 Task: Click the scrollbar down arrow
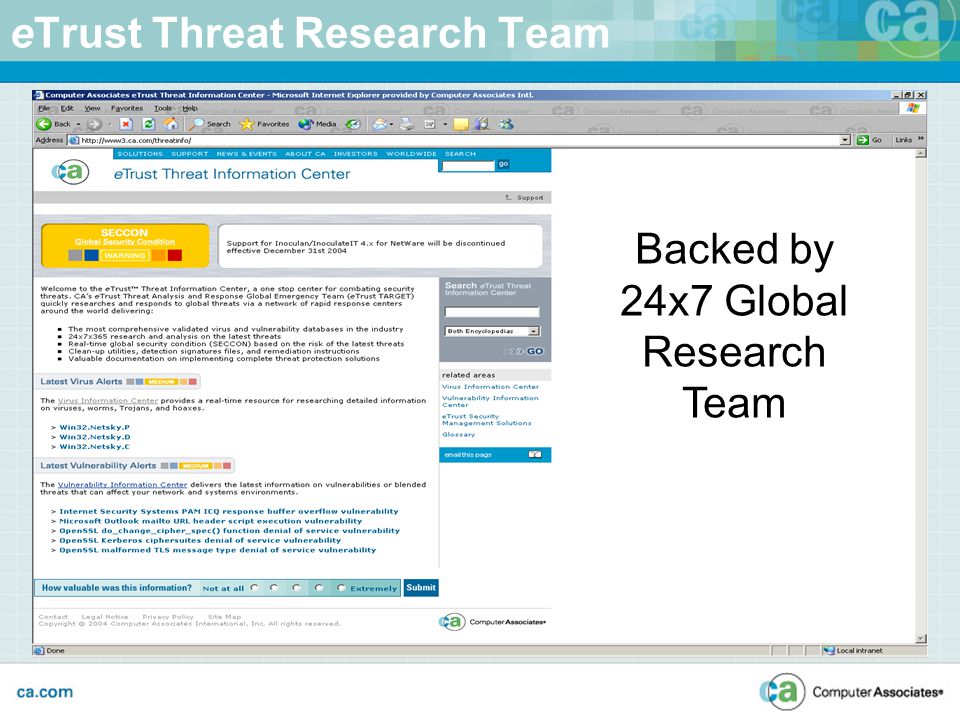[x=921, y=639]
